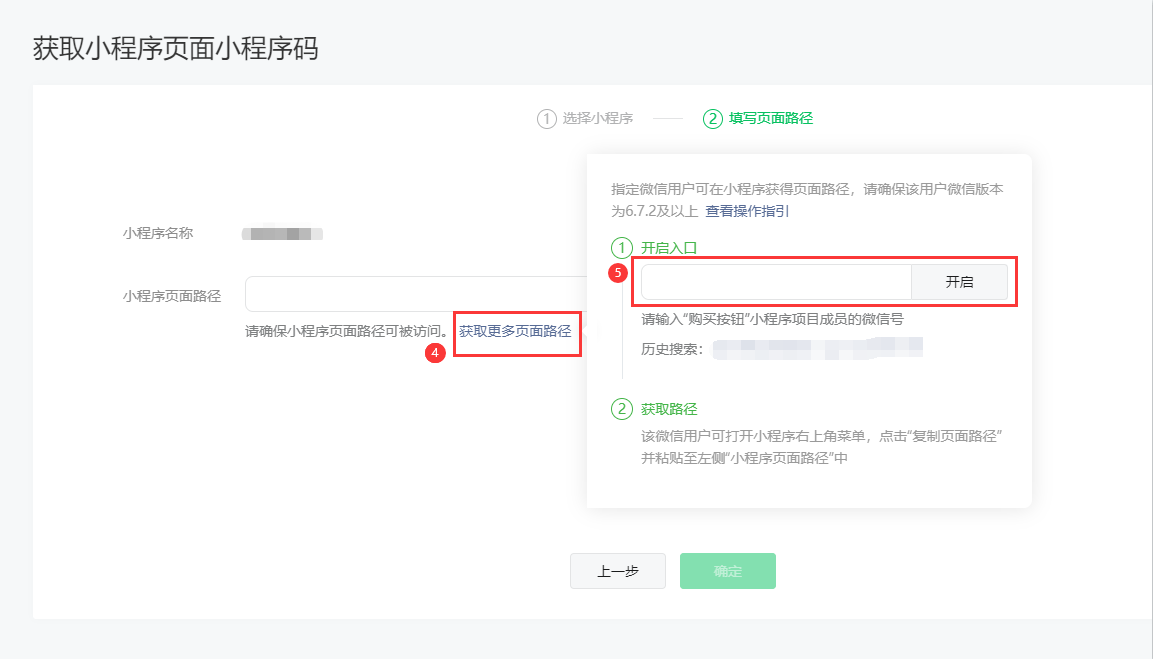Open the 获取更多页面路径 link
The height and width of the screenshot is (659, 1153).
coord(515,331)
